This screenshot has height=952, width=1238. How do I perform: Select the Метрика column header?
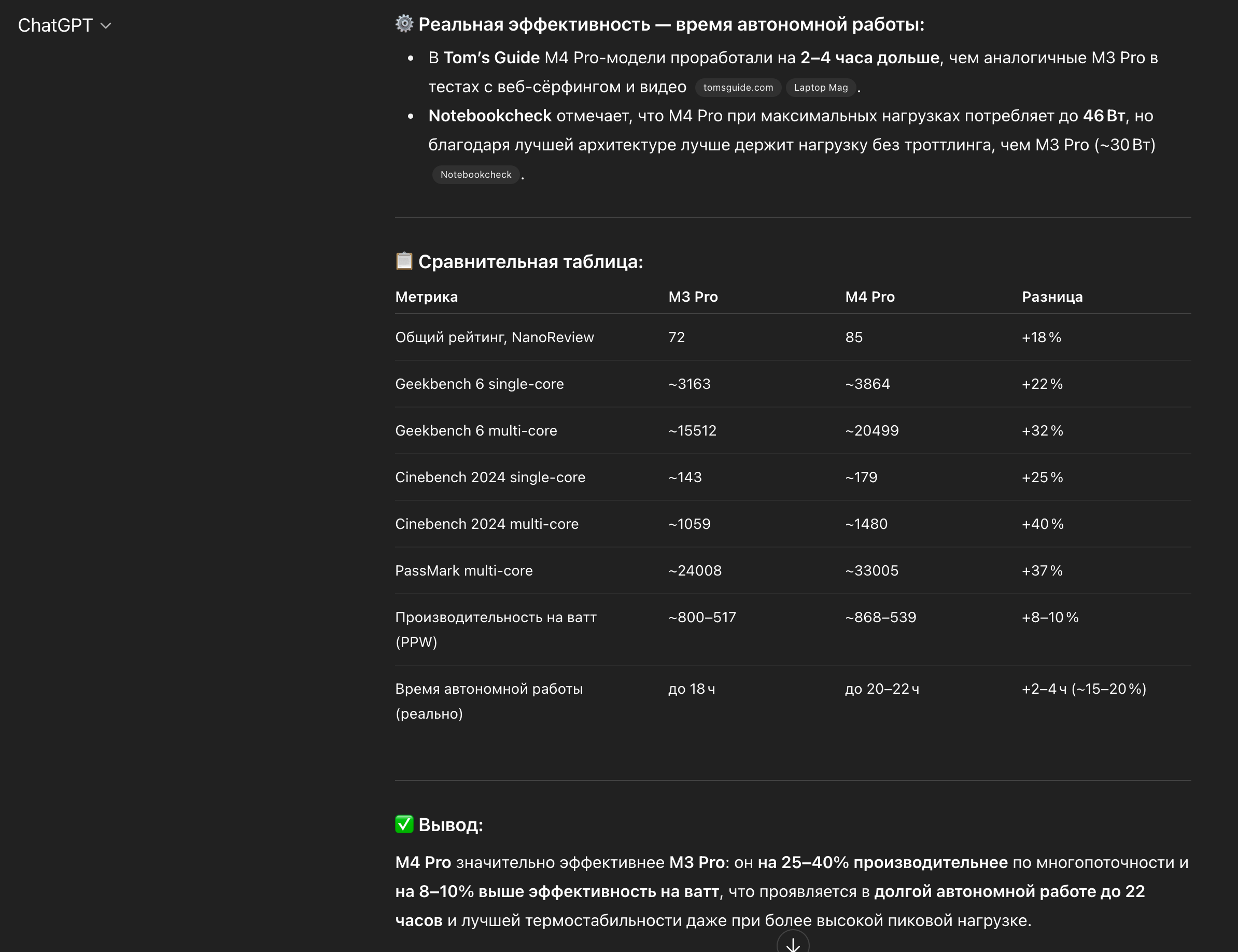tap(426, 297)
